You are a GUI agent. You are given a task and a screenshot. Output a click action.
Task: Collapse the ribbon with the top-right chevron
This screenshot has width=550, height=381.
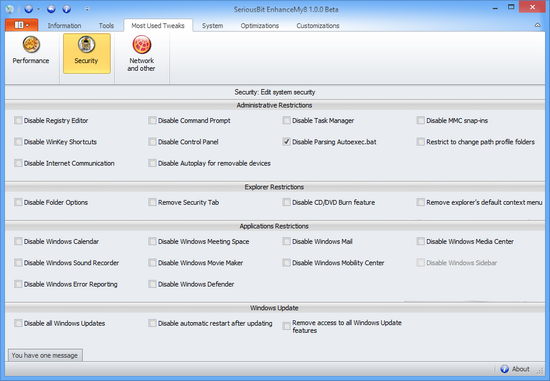tap(537, 25)
